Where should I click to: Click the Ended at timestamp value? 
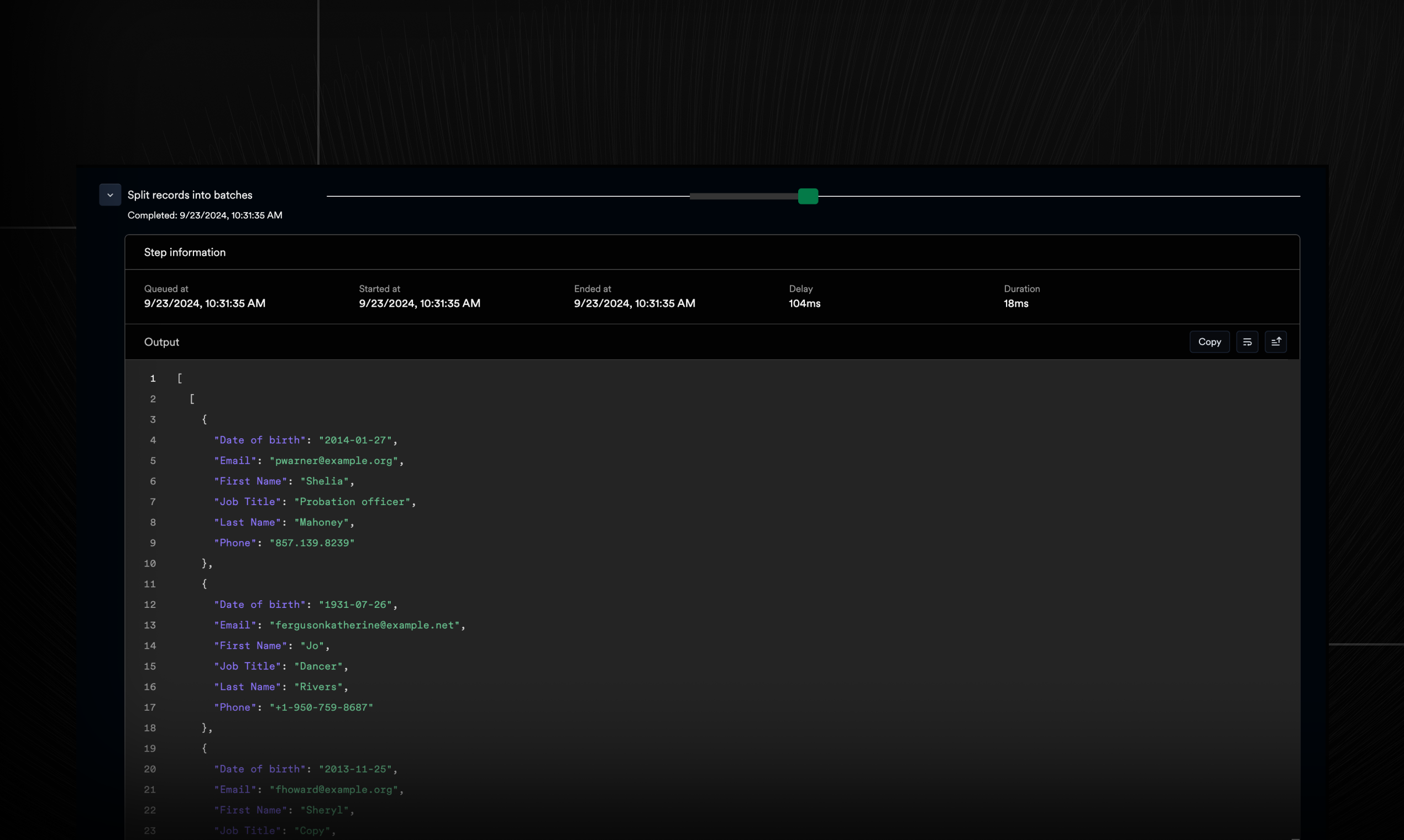634,303
